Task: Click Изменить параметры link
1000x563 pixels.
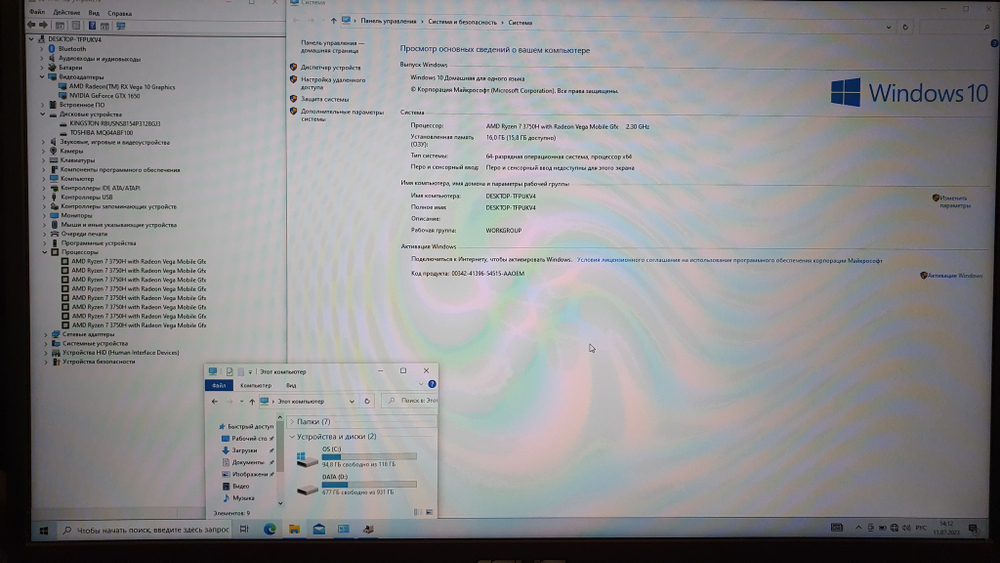Action: pos(955,201)
